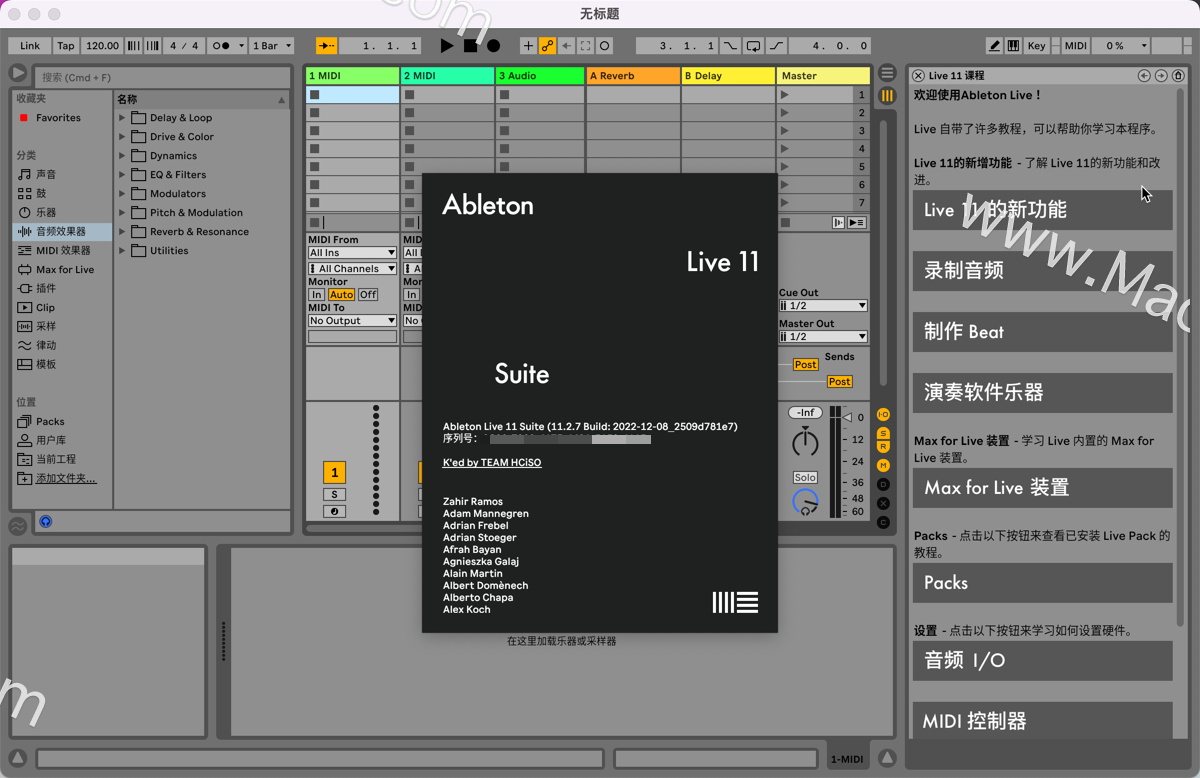Click the Stop transport button
Viewport: 1200px width, 778px height.
(470, 46)
